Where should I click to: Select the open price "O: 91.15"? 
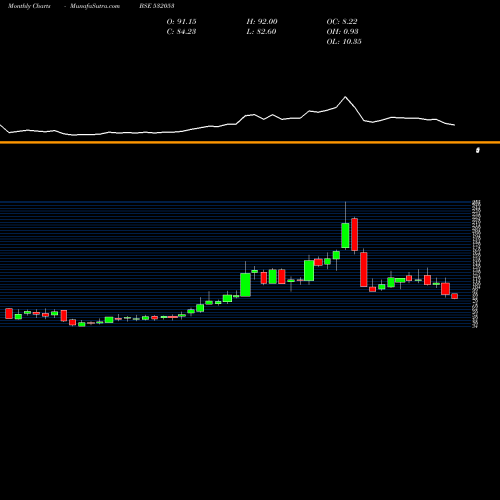181,22
